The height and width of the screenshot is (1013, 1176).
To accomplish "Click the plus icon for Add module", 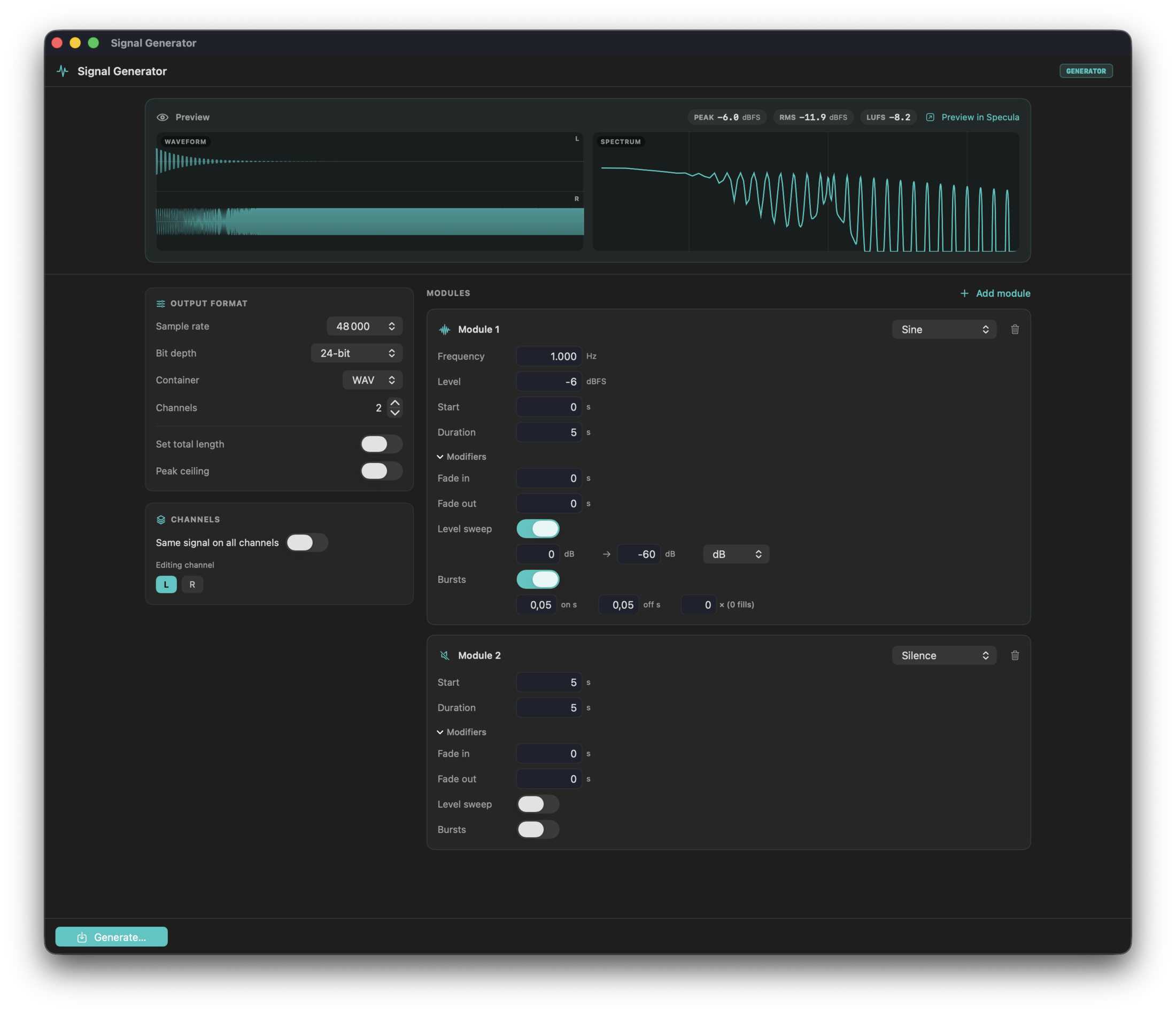I will pyautogui.click(x=964, y=293).
